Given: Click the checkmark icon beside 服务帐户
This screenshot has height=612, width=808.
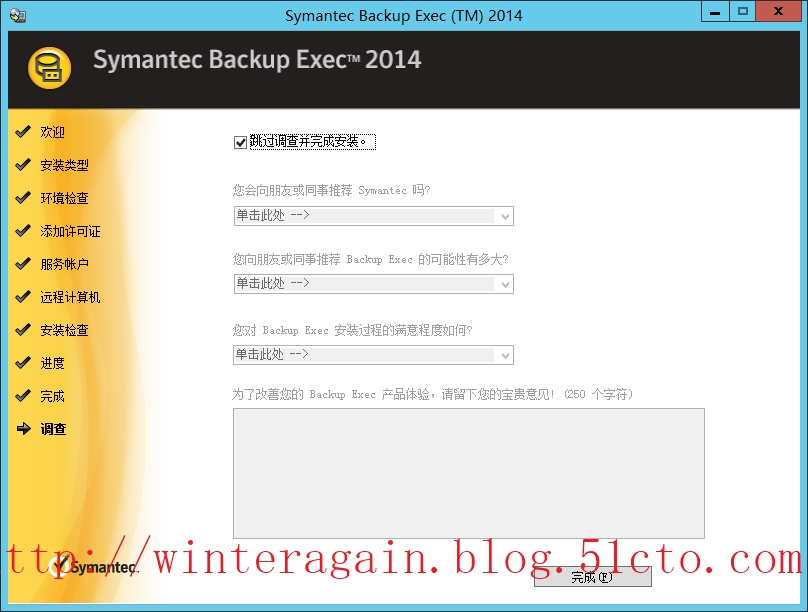Looking at the screenshot, I should [x=23, y=264].
